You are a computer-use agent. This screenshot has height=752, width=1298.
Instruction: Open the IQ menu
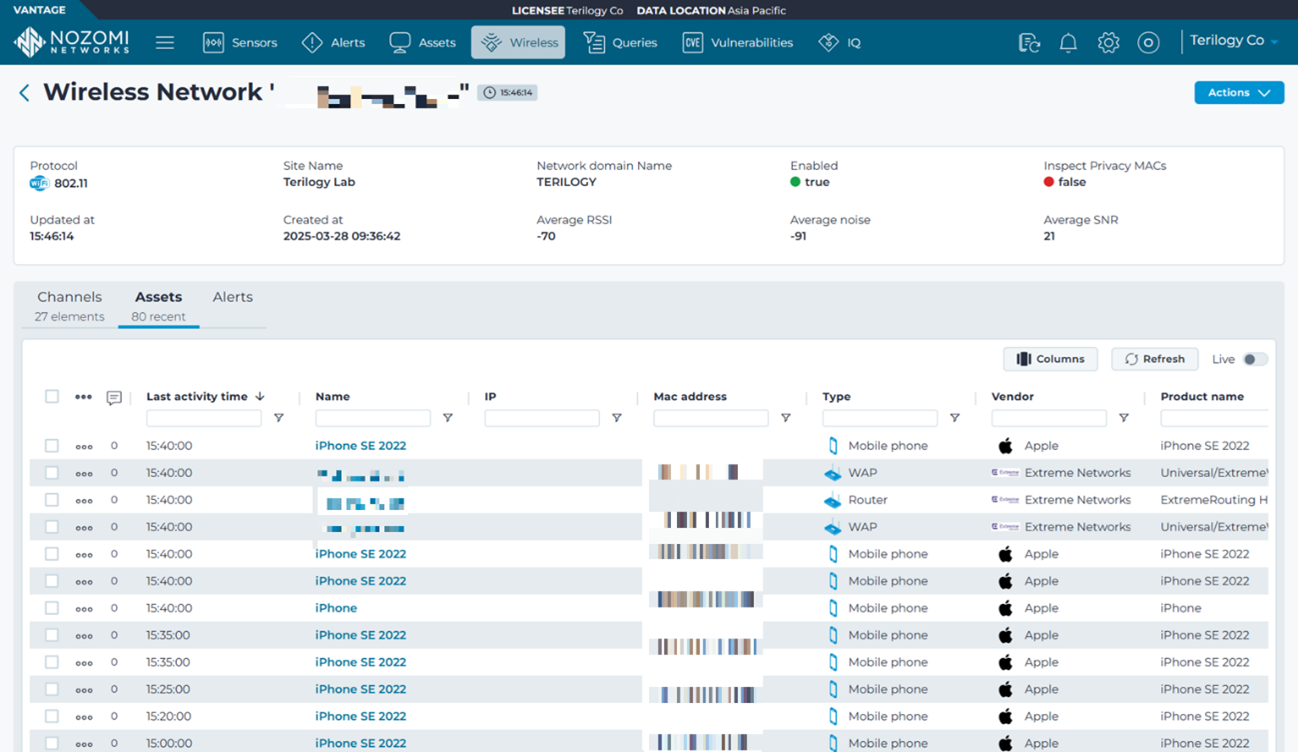click(x=839, y=42)
